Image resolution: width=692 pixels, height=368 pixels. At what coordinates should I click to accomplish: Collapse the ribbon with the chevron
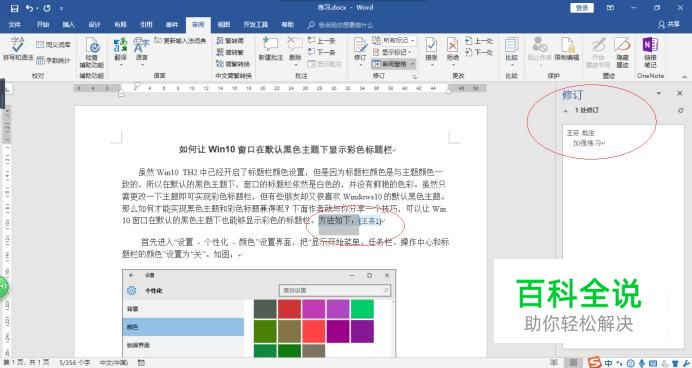click(x=684, y=77)
